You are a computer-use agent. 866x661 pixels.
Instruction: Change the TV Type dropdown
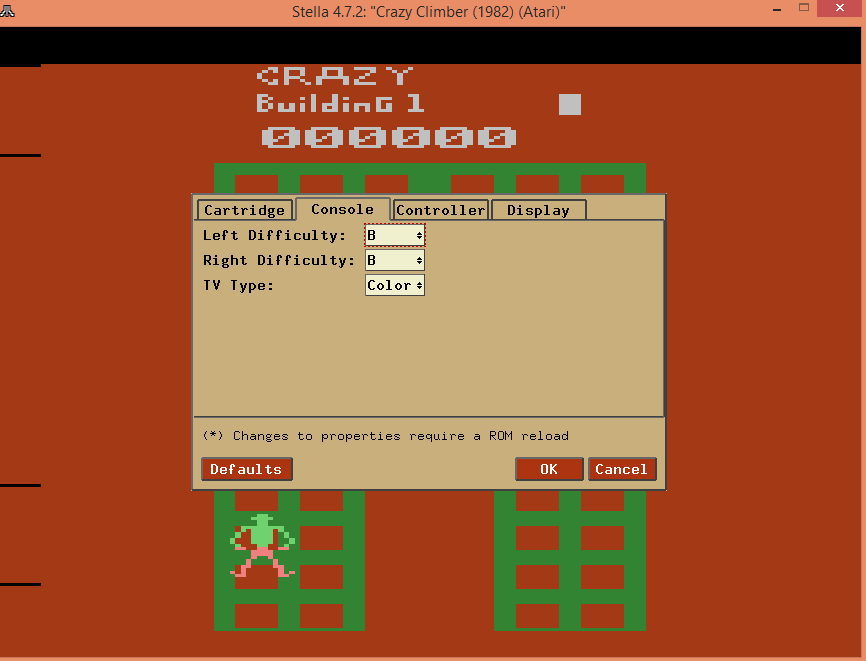pos(395,285)
